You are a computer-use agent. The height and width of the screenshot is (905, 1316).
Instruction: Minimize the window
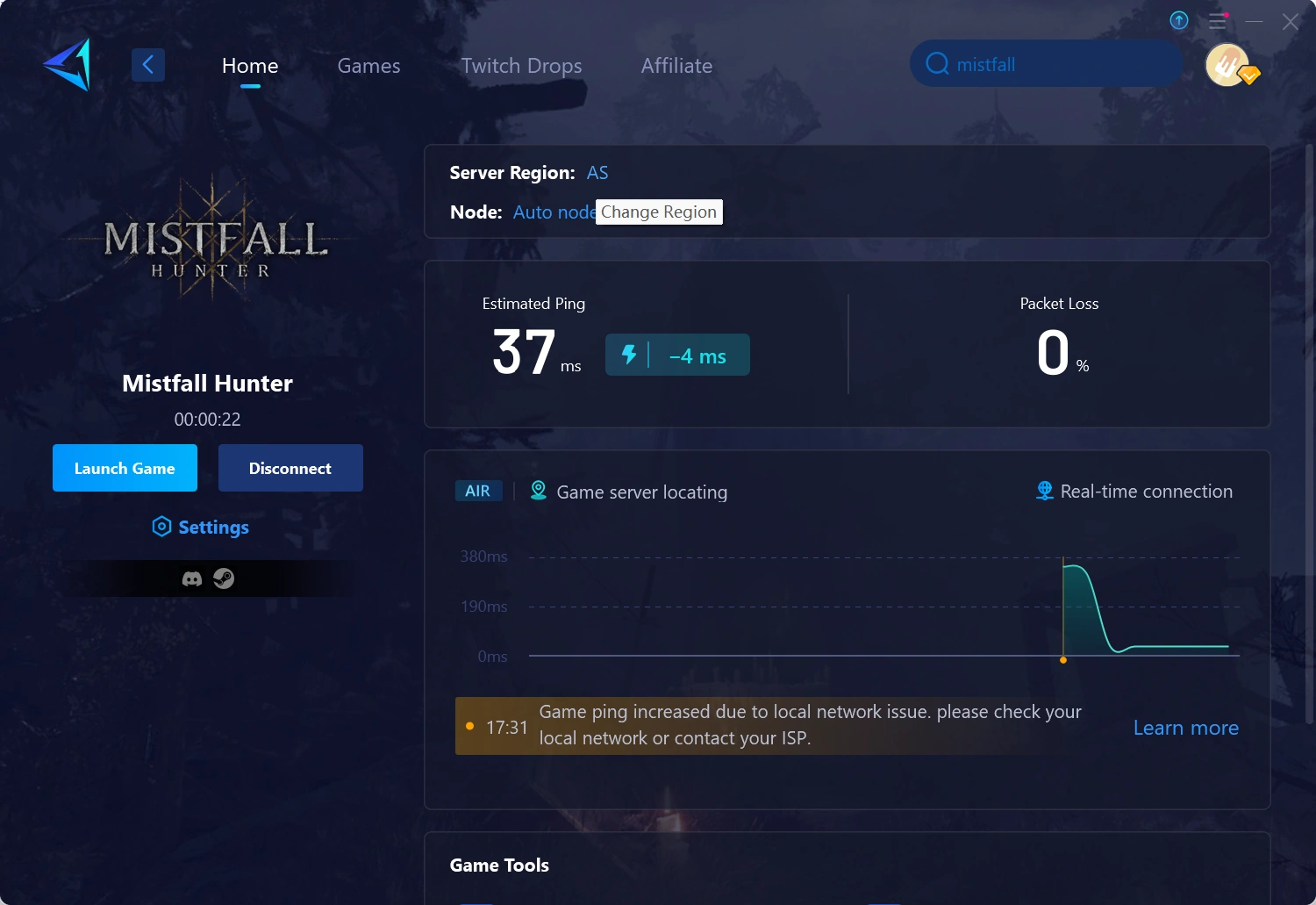tap(1255, 21)
